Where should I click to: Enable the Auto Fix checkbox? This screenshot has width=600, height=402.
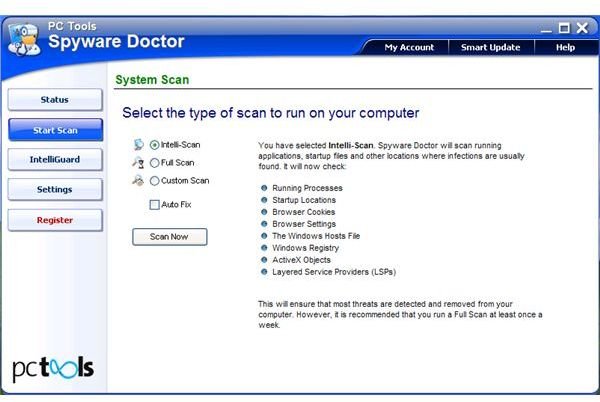tap(155, 205)
